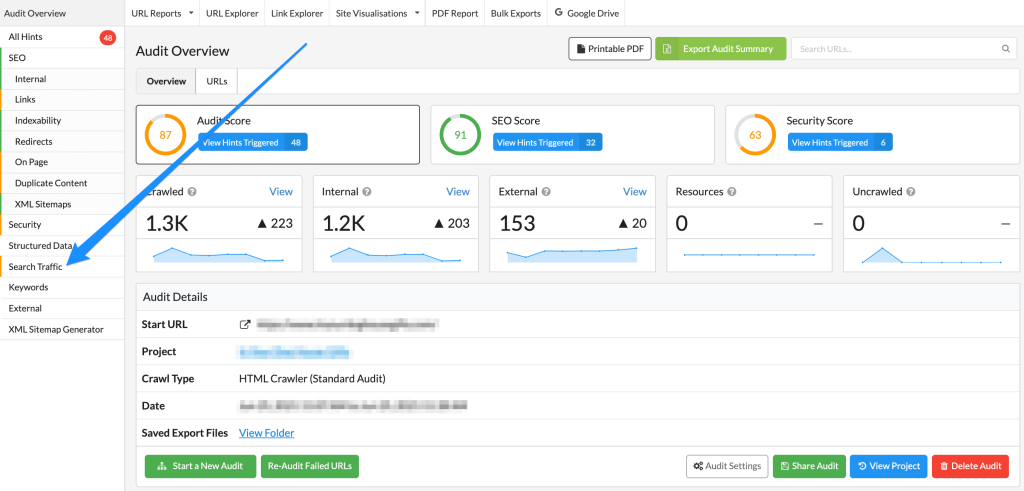Click the Share Audit button
1024x491 pixels.
click(809, 466)
